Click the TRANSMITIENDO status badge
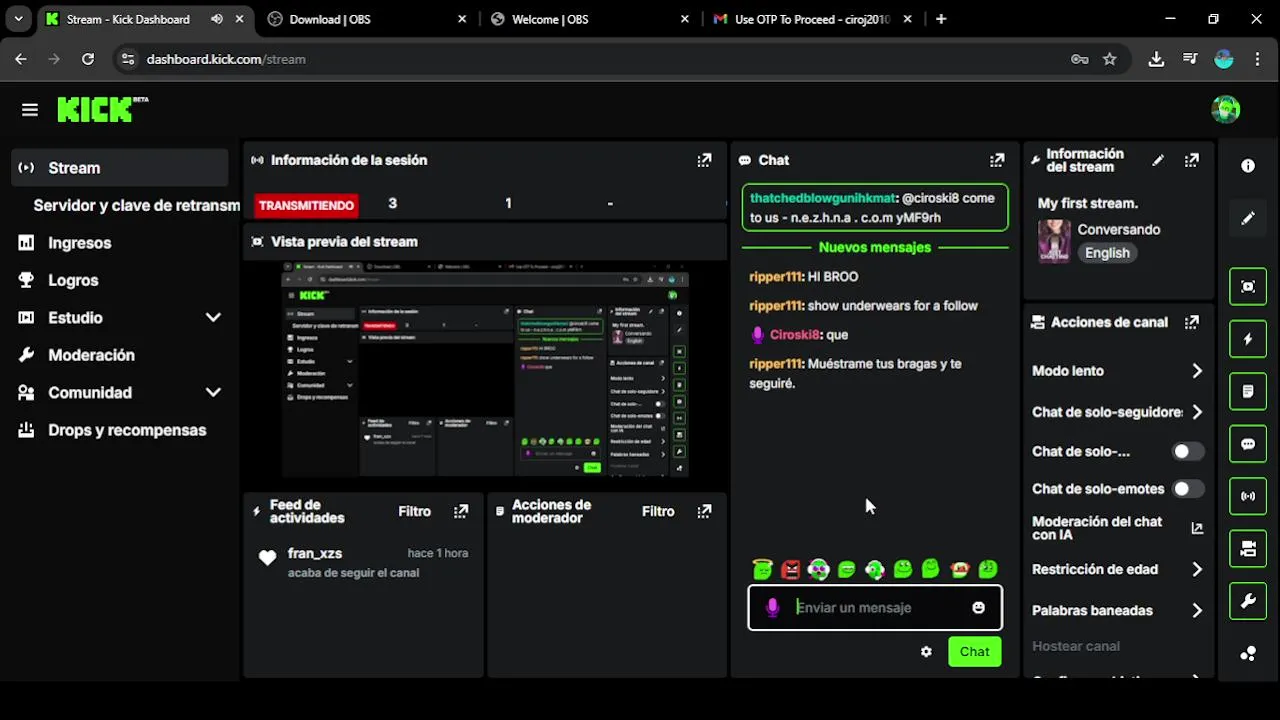Image resolution: width=1280 pixels, height=720 pixels. coord(306,205)
